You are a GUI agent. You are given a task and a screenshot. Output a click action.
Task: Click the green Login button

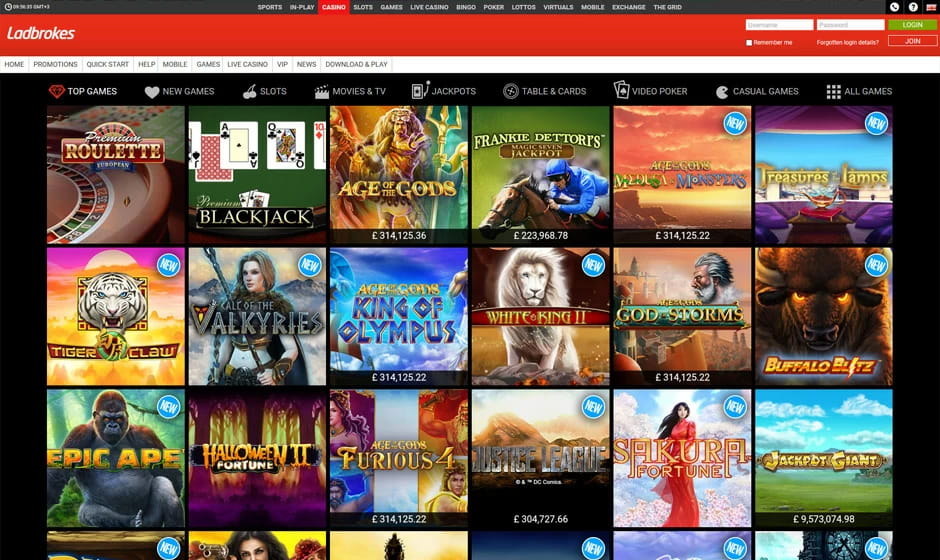pyautogui.click(x=912, y=25)
